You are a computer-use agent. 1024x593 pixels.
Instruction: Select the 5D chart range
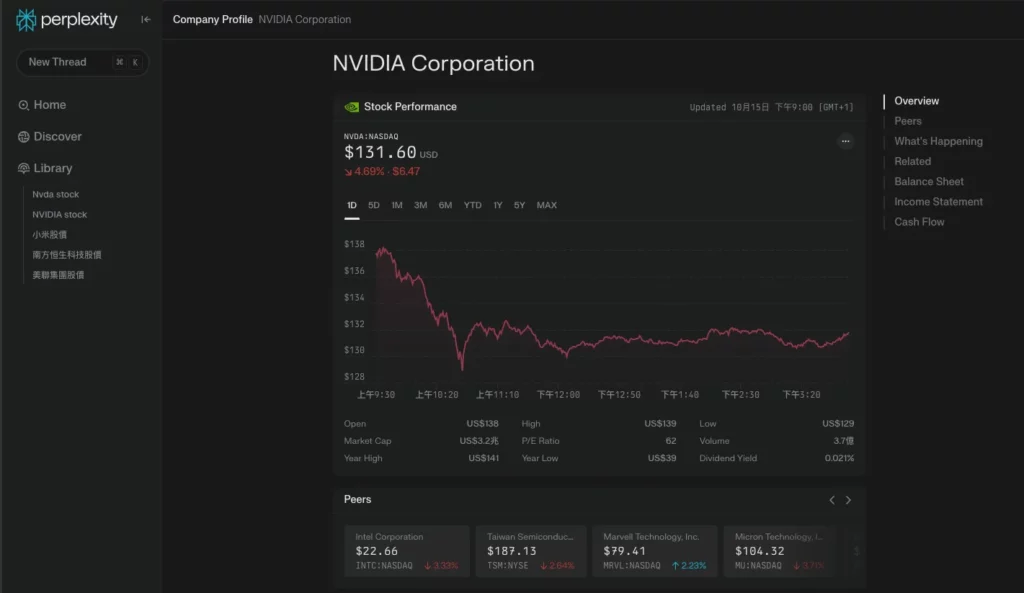374,205
